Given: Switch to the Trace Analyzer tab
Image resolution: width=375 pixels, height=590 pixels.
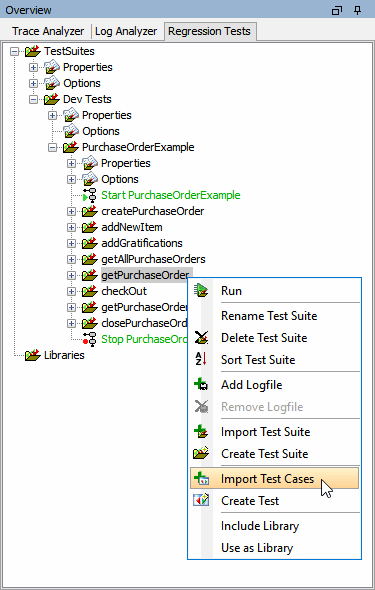Looking at the screenshot, I should click(48, 31).
